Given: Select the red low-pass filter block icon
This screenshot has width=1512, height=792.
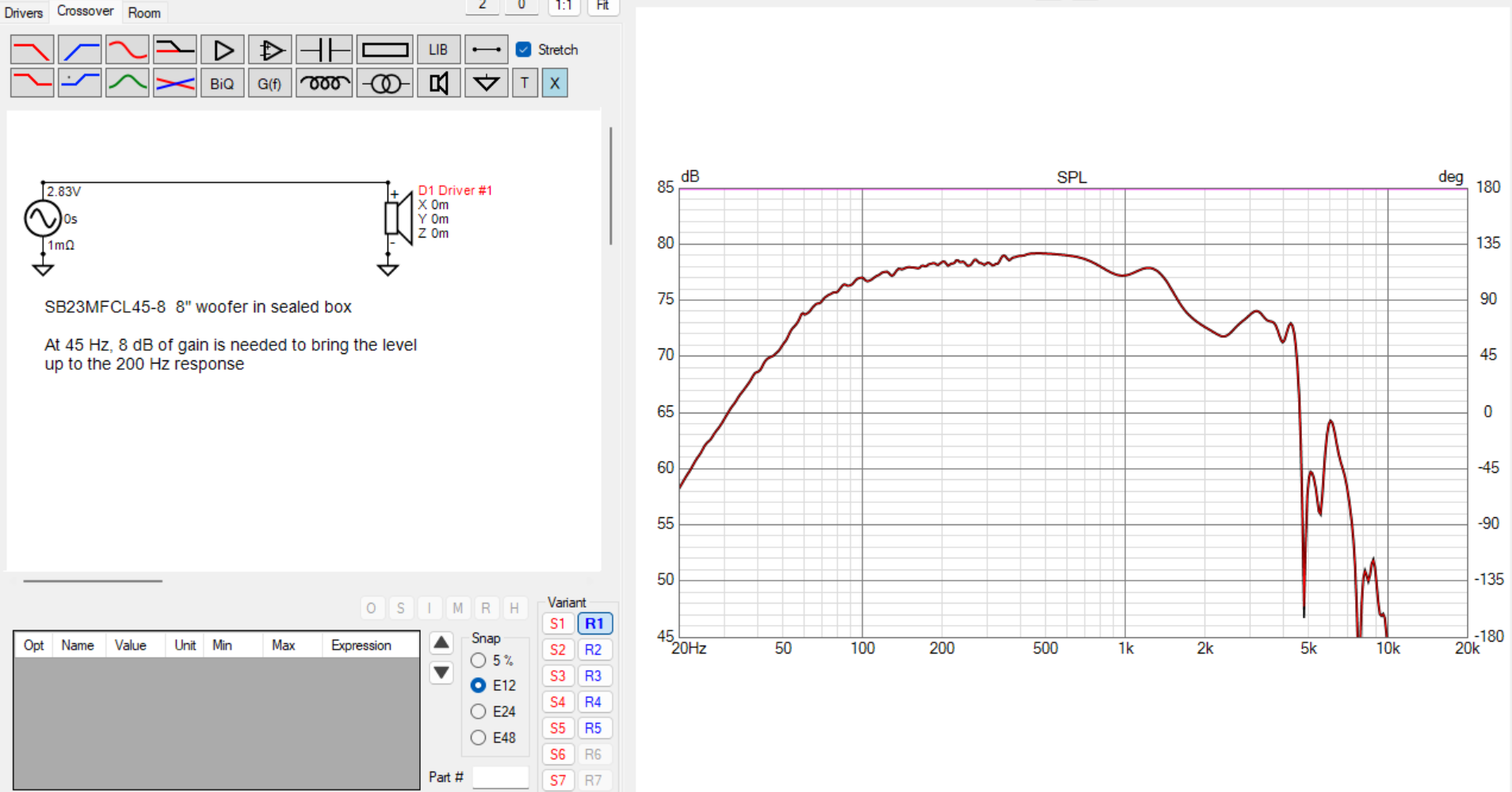Looking at the screenshot, I should pos(32,50).
